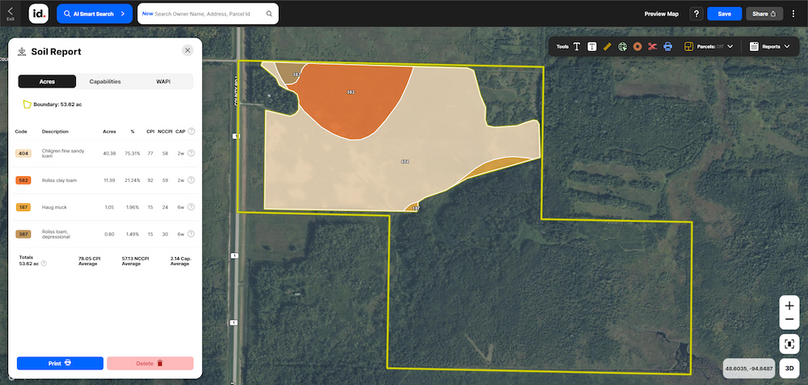Select the Acres tab

click(x=47, y=81)
